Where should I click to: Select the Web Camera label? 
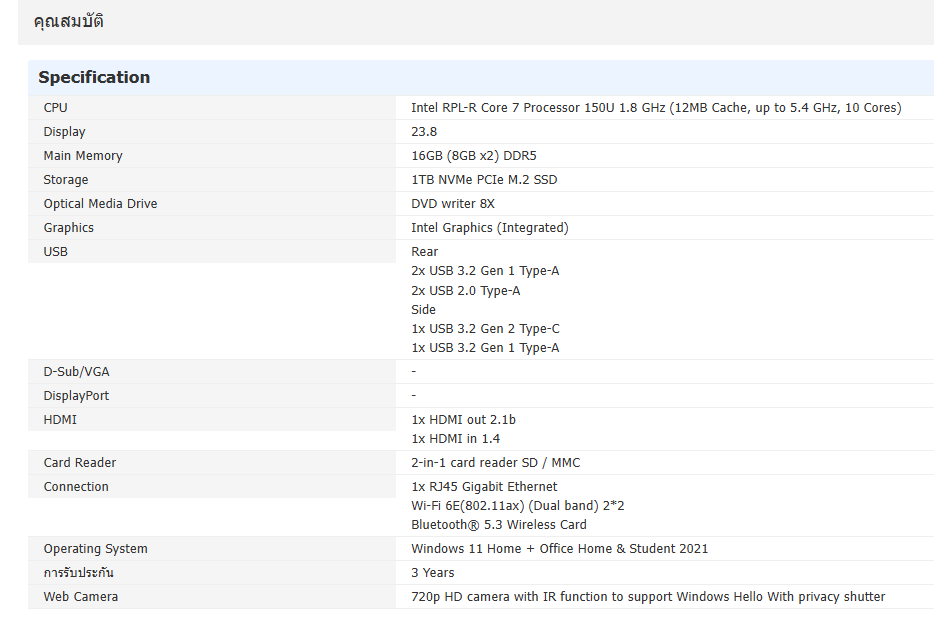(x=80, y=596)
